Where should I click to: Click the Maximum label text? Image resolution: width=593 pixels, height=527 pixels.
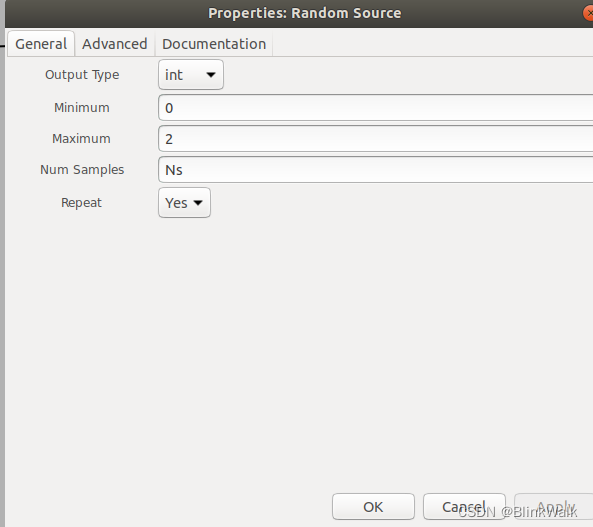point(81,138)
